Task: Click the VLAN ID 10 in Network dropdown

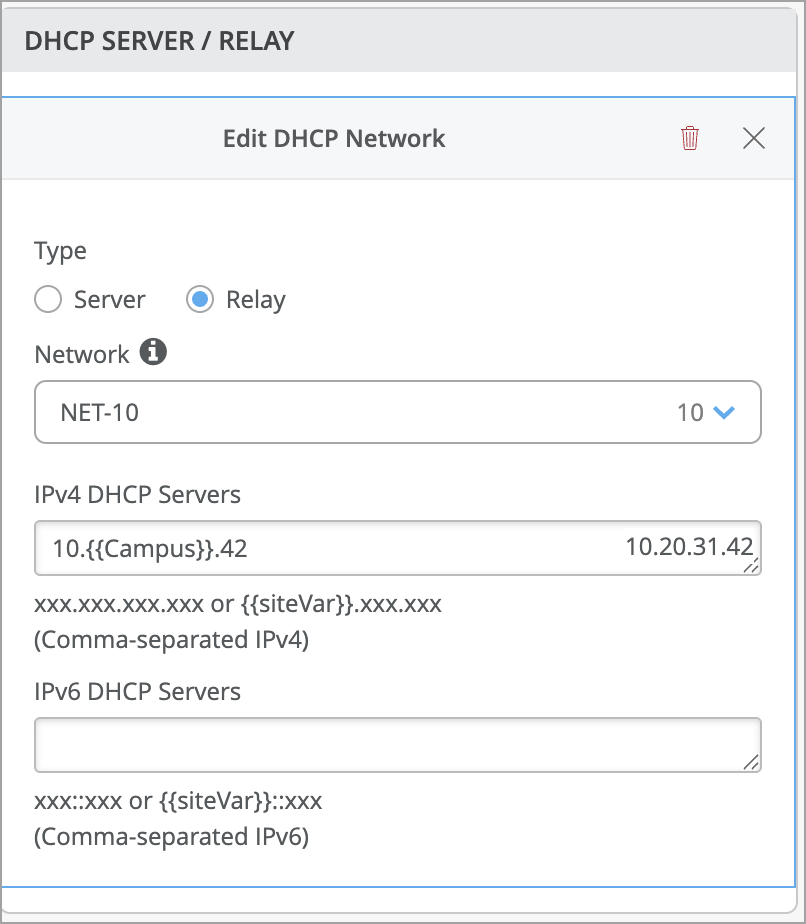Action: 690,412
